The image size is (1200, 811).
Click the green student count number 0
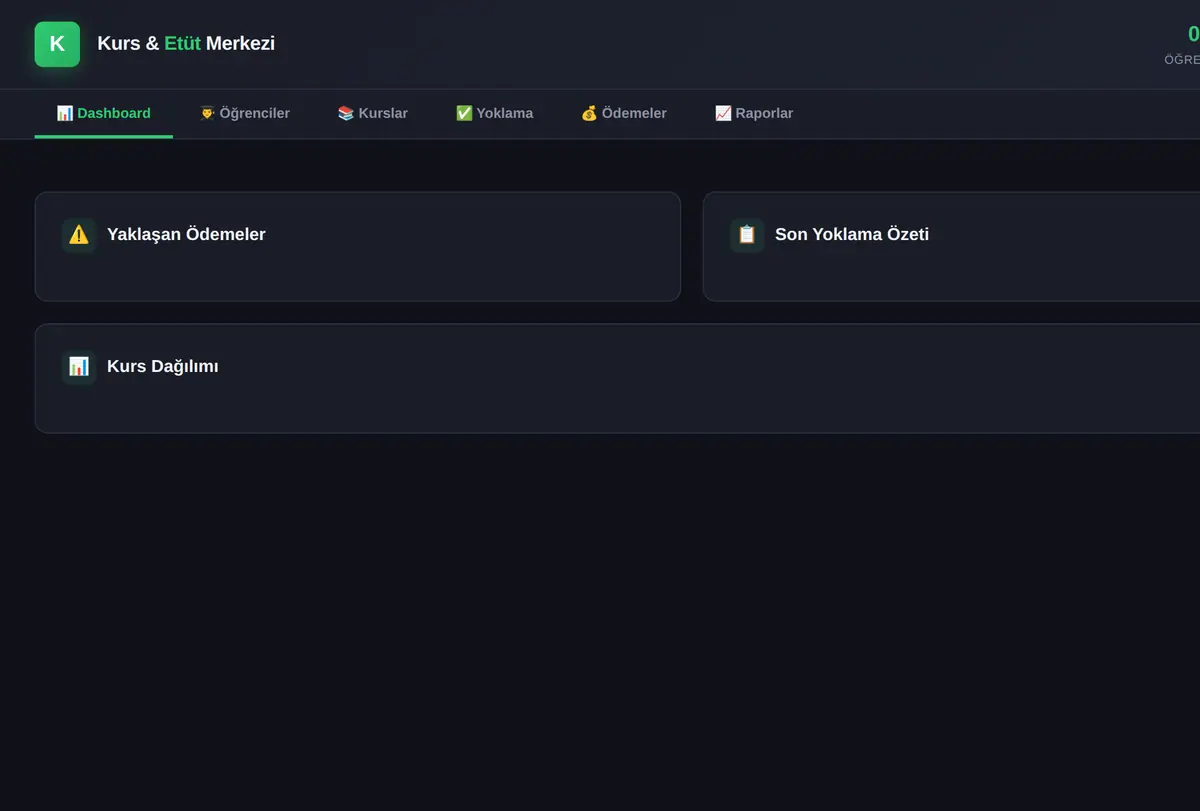point(1193,35)
